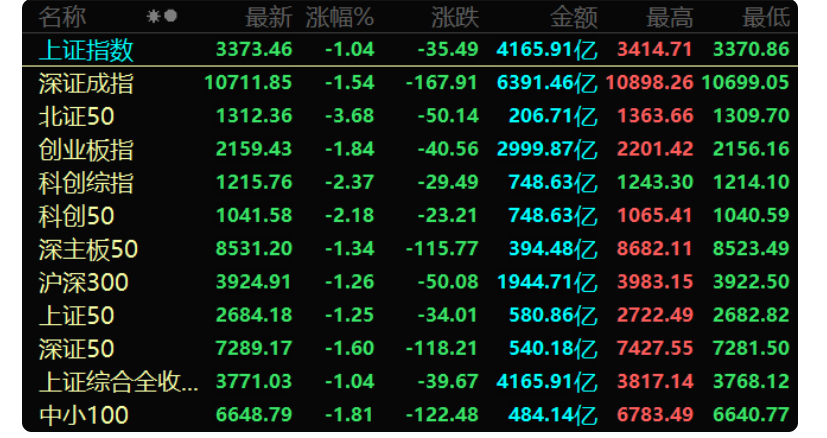Image resolution: width=827 pixels, height=438 pixels.
Task: Click low value 10699.05
Action: coord(745,83)
